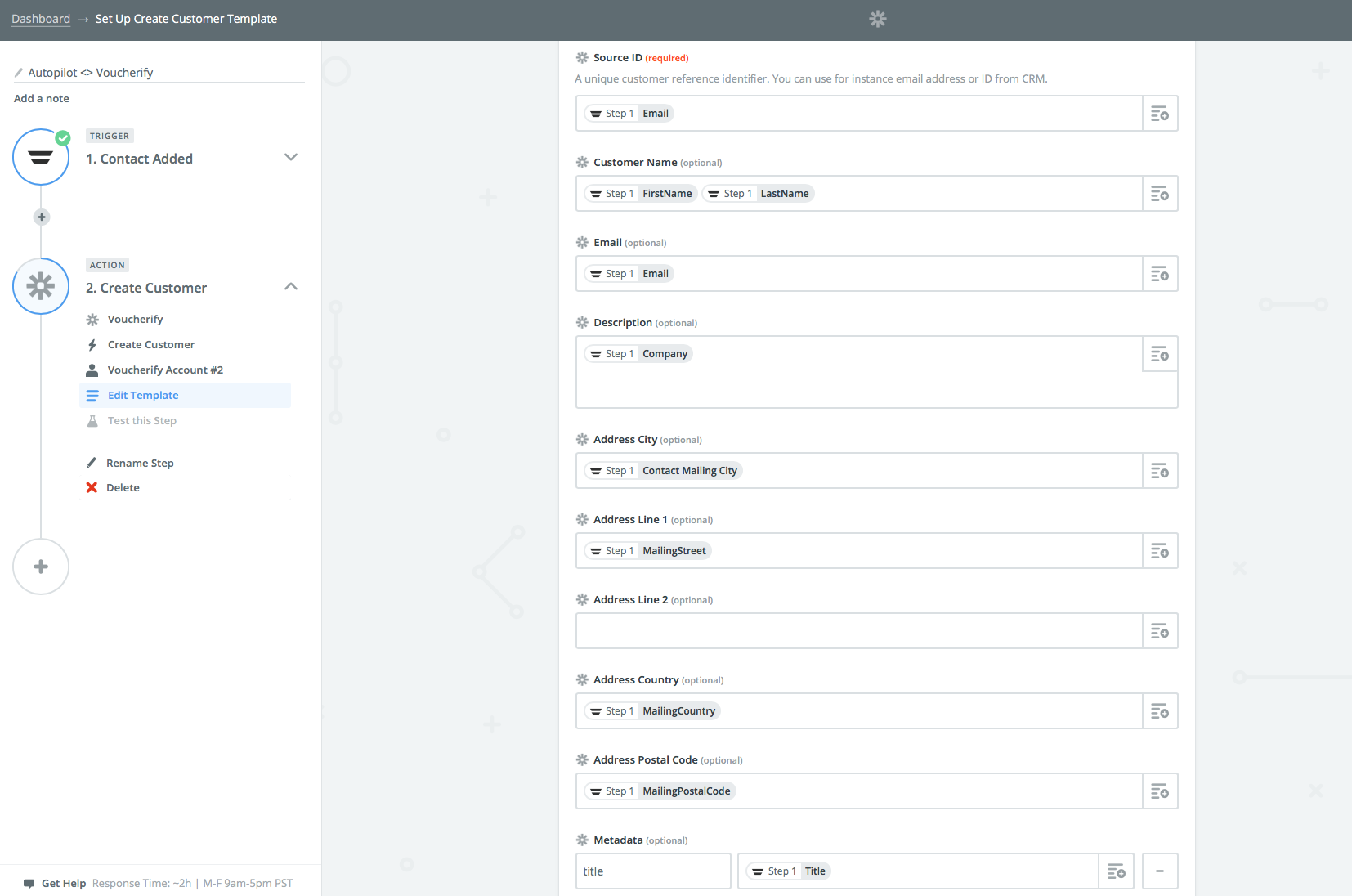Click insert-field icon for Address Line 2
Image resolution: width=1352 pixels, height=896 pixels.
[1160, 631]
